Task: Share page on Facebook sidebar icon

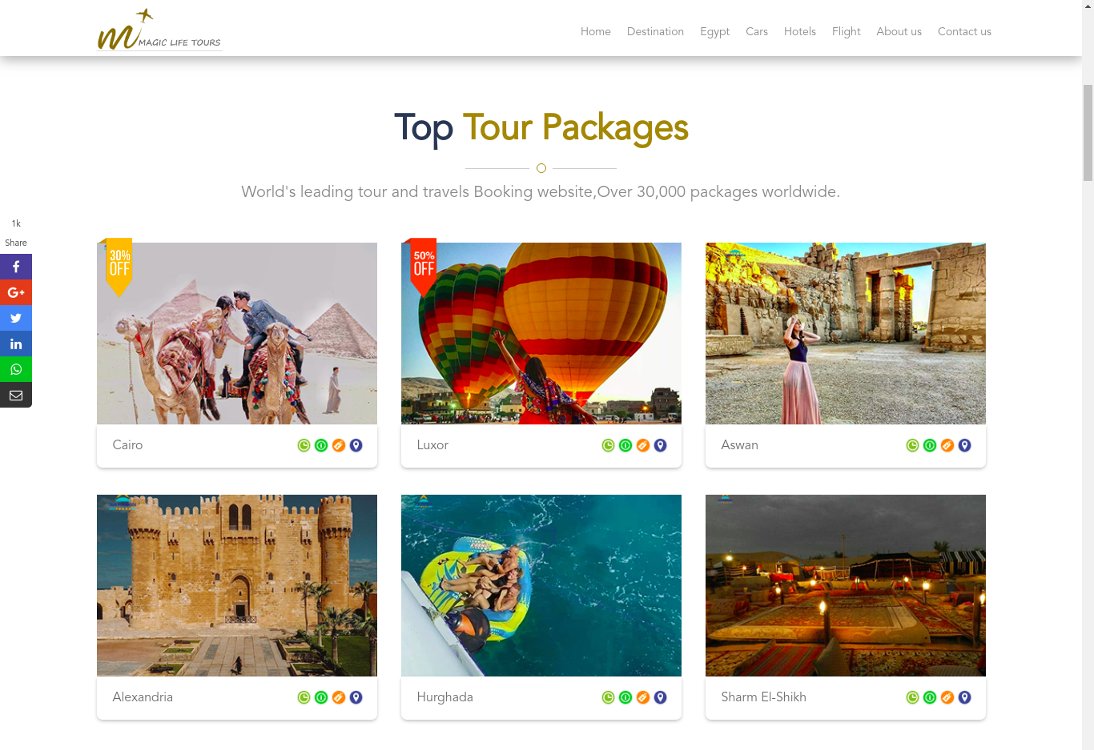Action: click(x=16, y=267)
